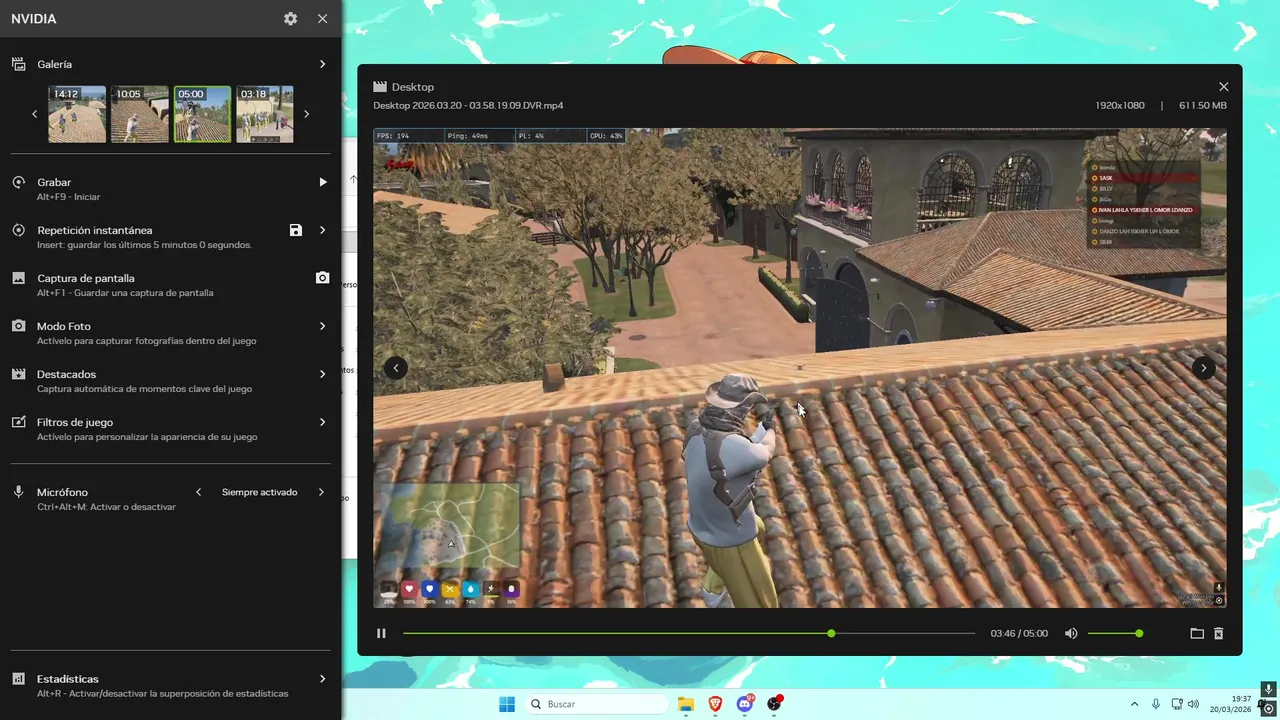Click the Modo Foto camera icon
Image resolution: width=1280 pixels, height=720 pixels.
(18, 326)
